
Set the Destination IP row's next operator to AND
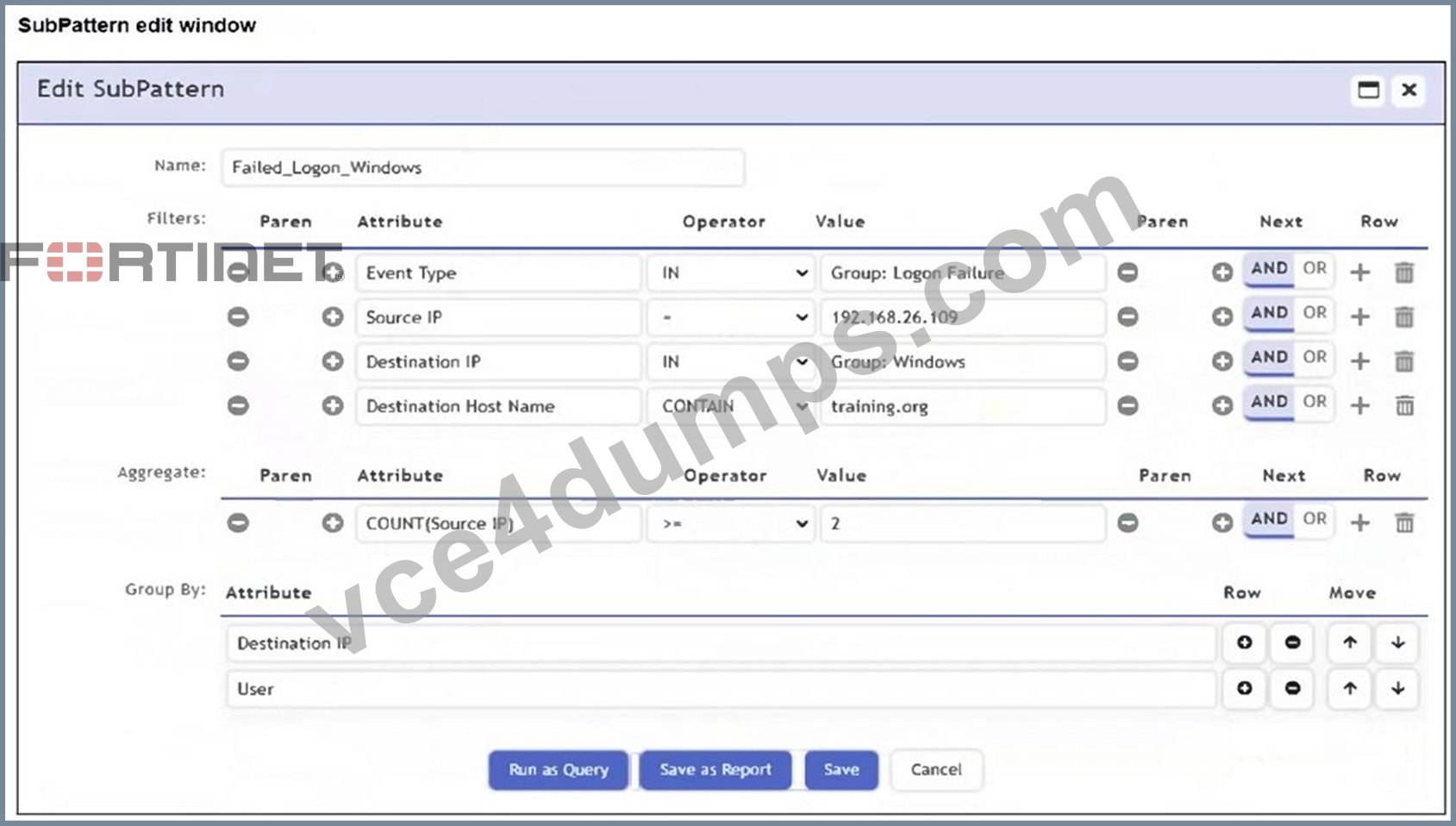point(1269,358)
